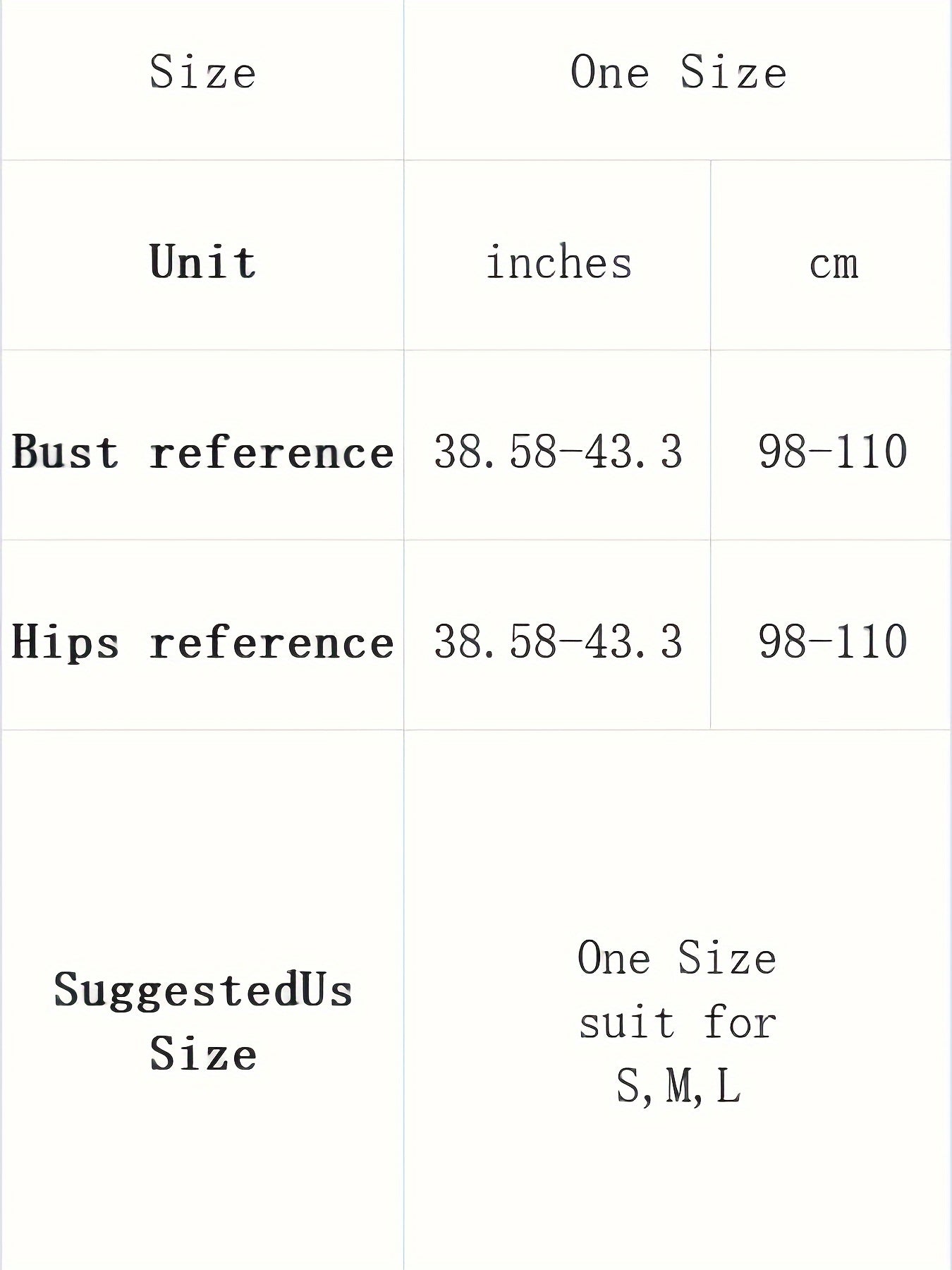
Task: Click the "inches" column header
Action: pyautogui.click(x=559, y=262)
